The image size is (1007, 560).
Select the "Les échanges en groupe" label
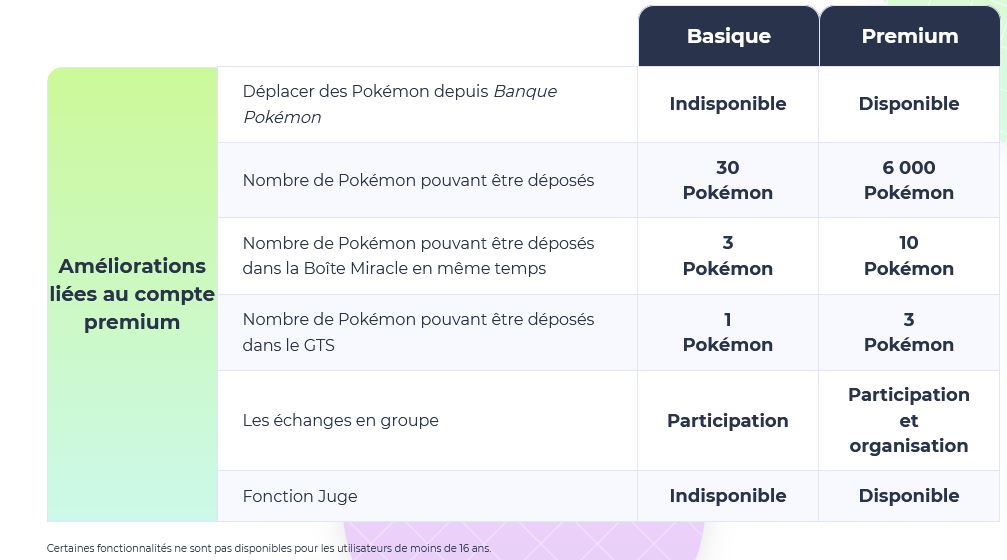[x=340, y=420]
